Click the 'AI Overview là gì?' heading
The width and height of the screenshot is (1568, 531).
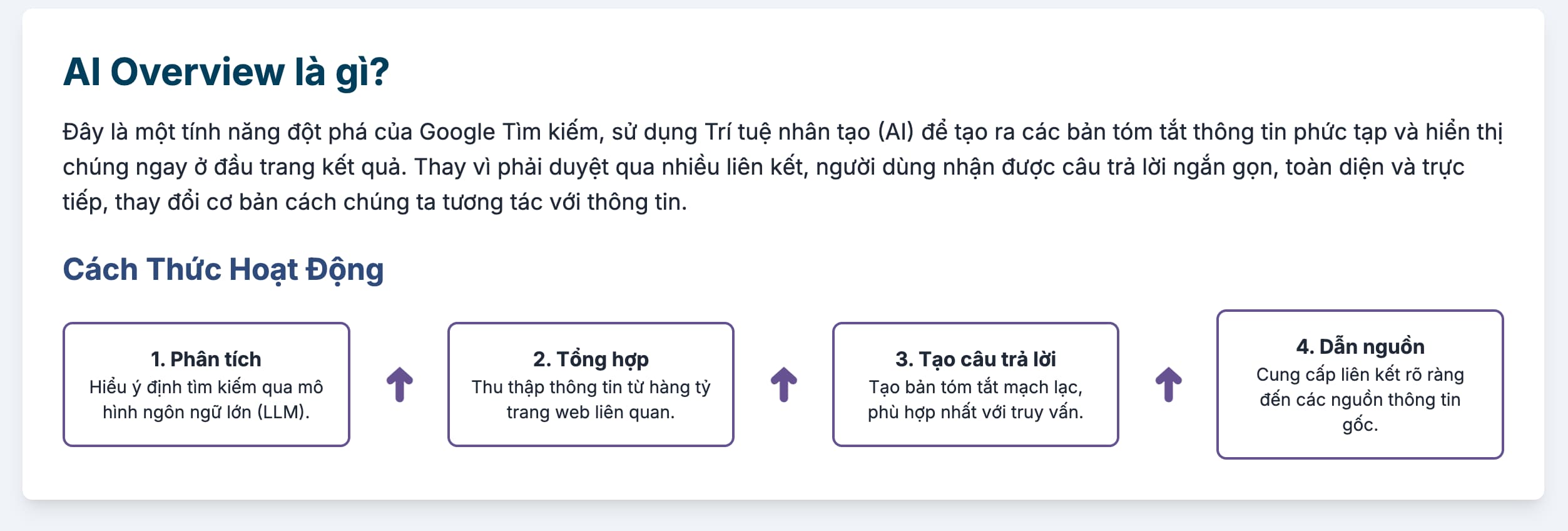[x=226, y=73]
